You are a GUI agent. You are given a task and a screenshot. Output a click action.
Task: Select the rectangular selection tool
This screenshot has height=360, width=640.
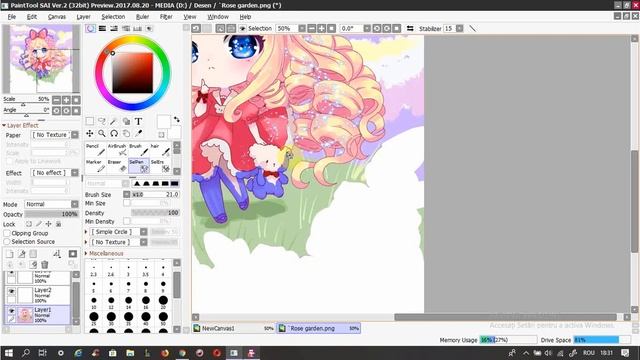coord(89,121)
